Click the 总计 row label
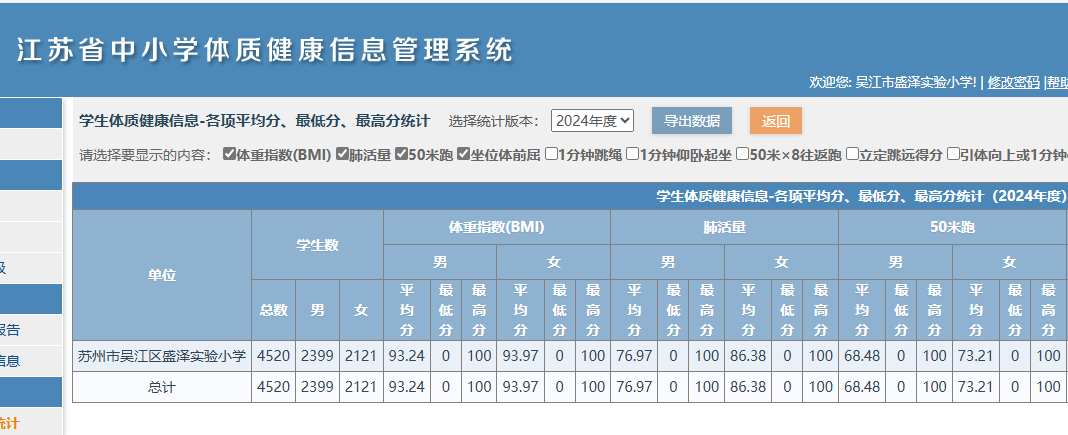 (x=162, y=387)
